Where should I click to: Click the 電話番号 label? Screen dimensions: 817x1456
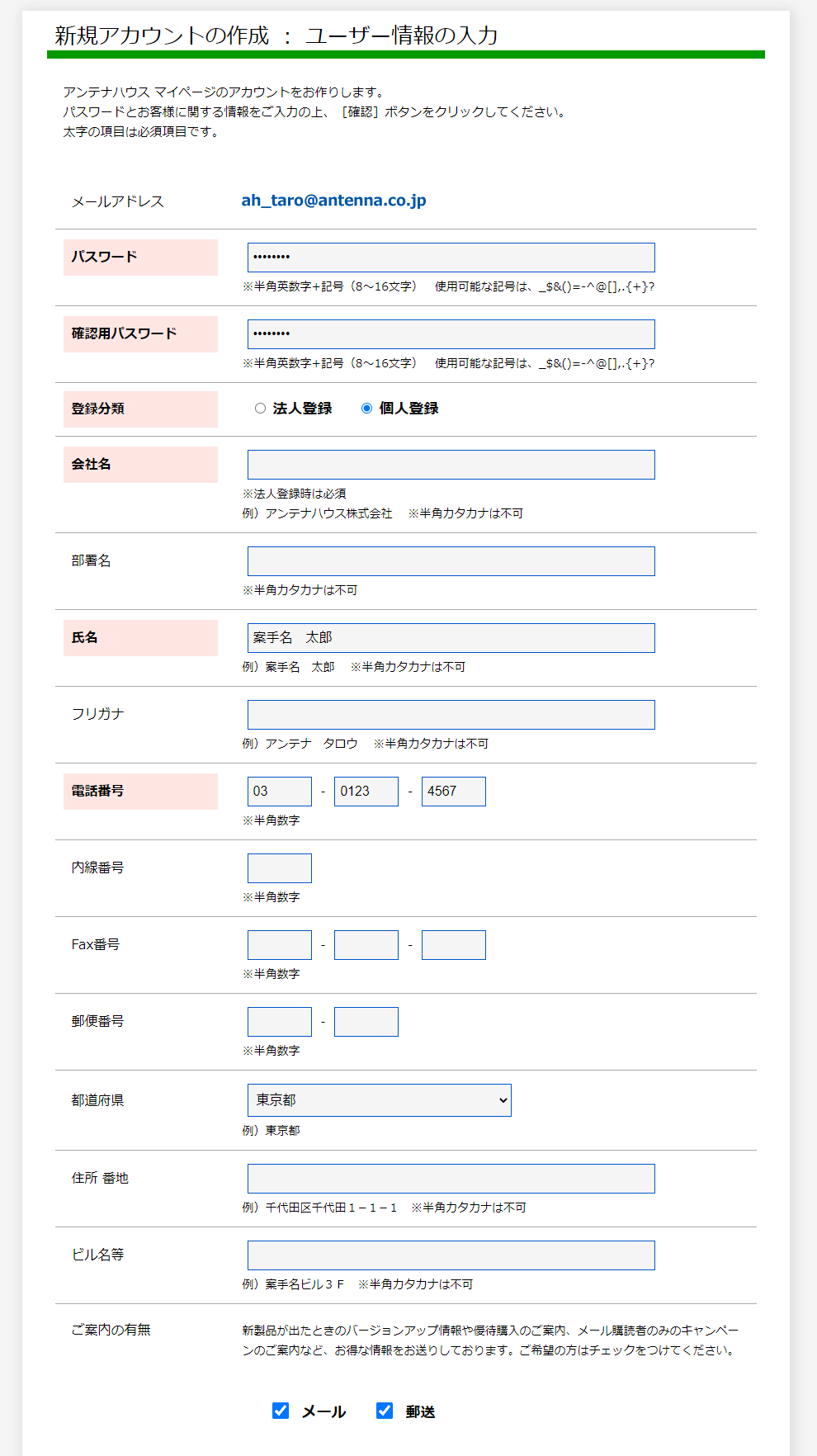coord(97,791)
